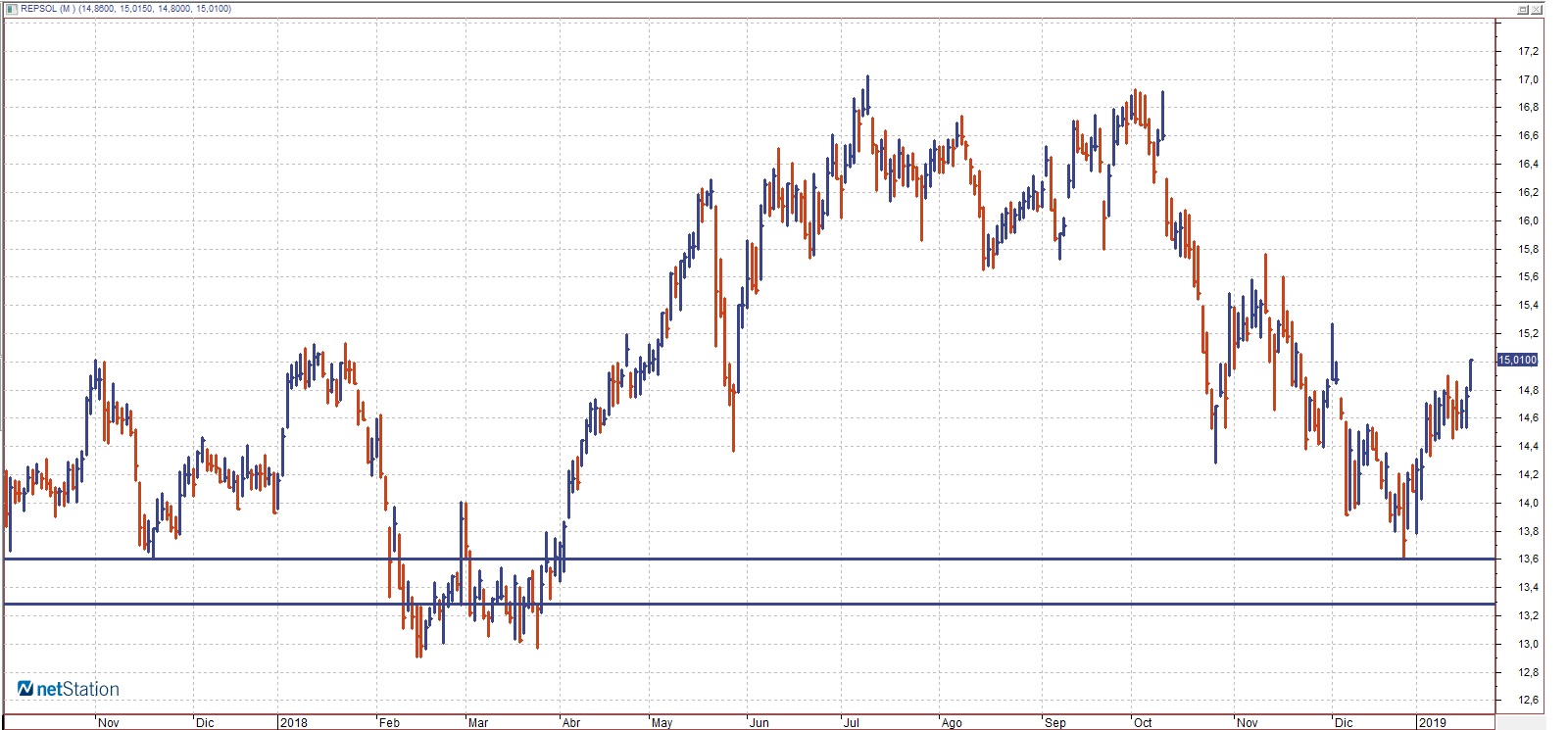The height and width of the screenshot is (730, 1568).
Task: Click the Feb label on time axis
Action: (389, 723)
